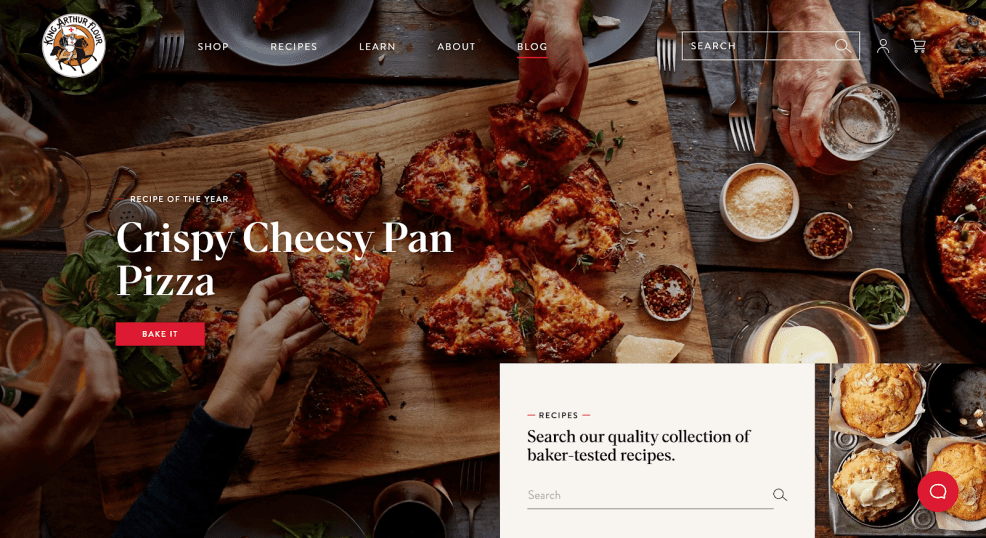
Task: Open the red chat bubble widget
Action: pyautogui.click(x=938, y=491)
